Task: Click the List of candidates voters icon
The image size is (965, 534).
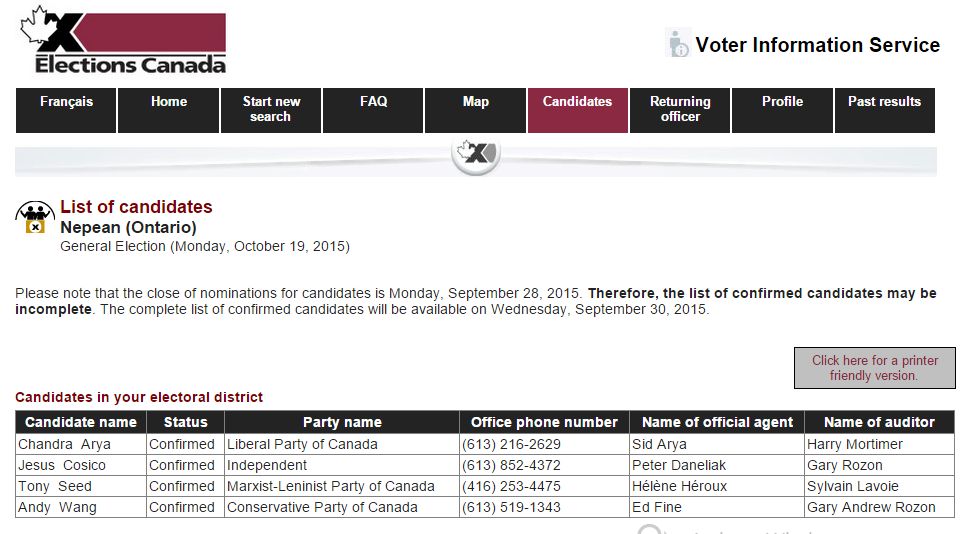Action: [35, 217]
